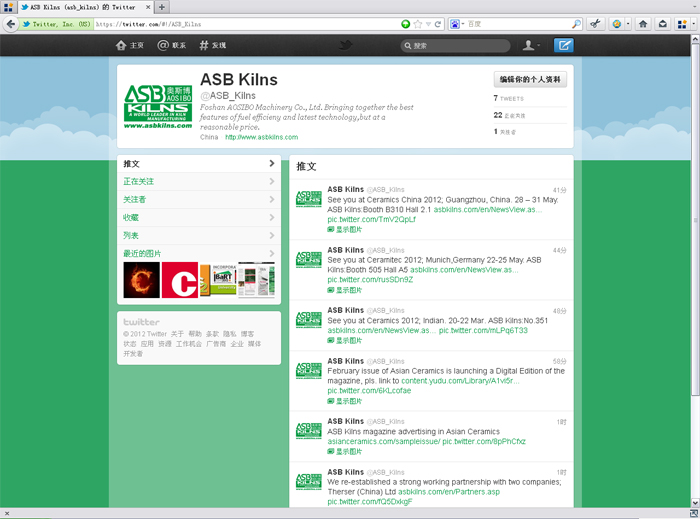This screenshot has width=700, height=519.
Task: Click the scrollbar down arrow
Action: click(x=695, y=502)
